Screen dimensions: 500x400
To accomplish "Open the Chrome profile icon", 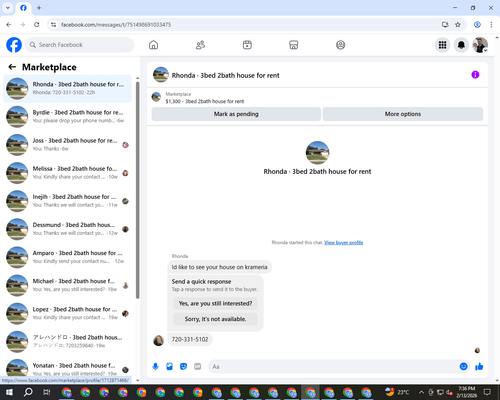I will click(x=477, y=25).
